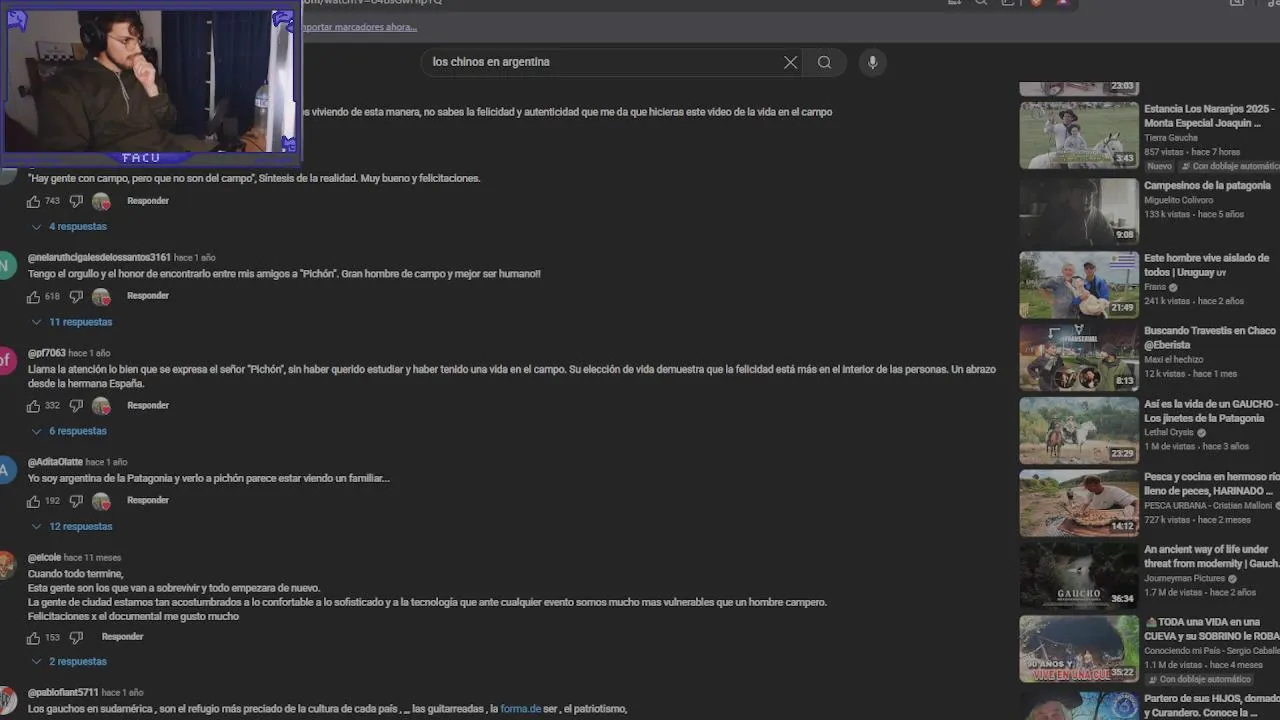The height and width of the screenshot is (720, 1280).
Task: Open @pabloflant5711 channel username link
Action: pos(63,692)
